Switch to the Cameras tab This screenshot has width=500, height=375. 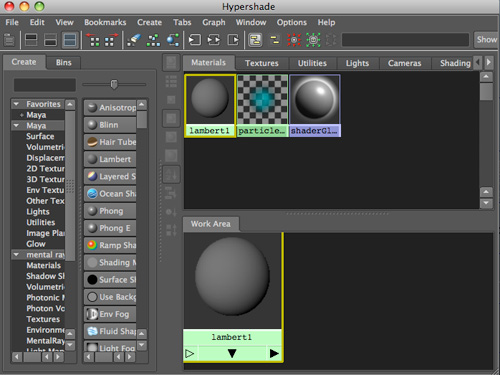404,63
